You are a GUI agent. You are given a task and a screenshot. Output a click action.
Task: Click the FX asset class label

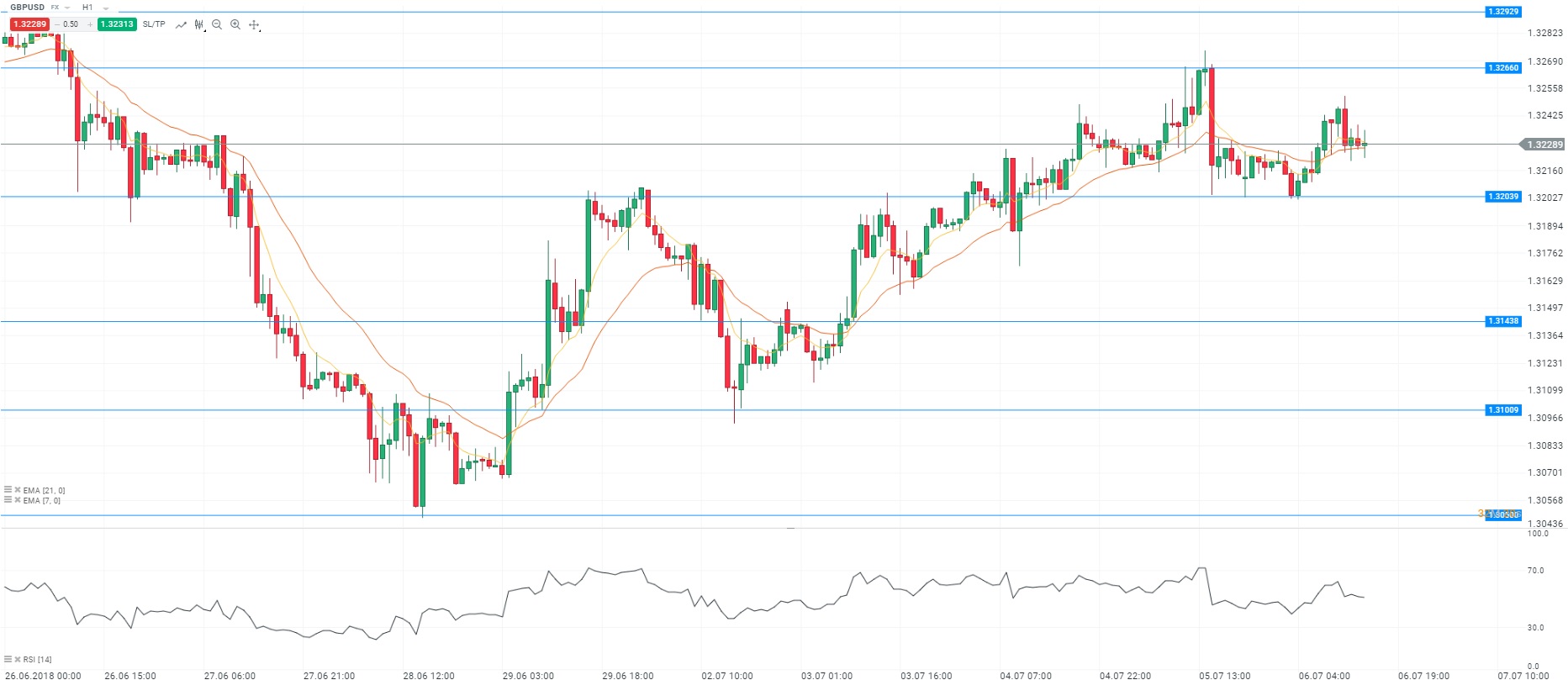[55, 8]
